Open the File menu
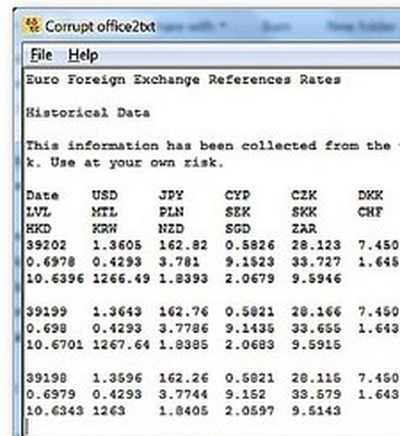The height and width of the screenshot is (436, 400). click(42, 55)
